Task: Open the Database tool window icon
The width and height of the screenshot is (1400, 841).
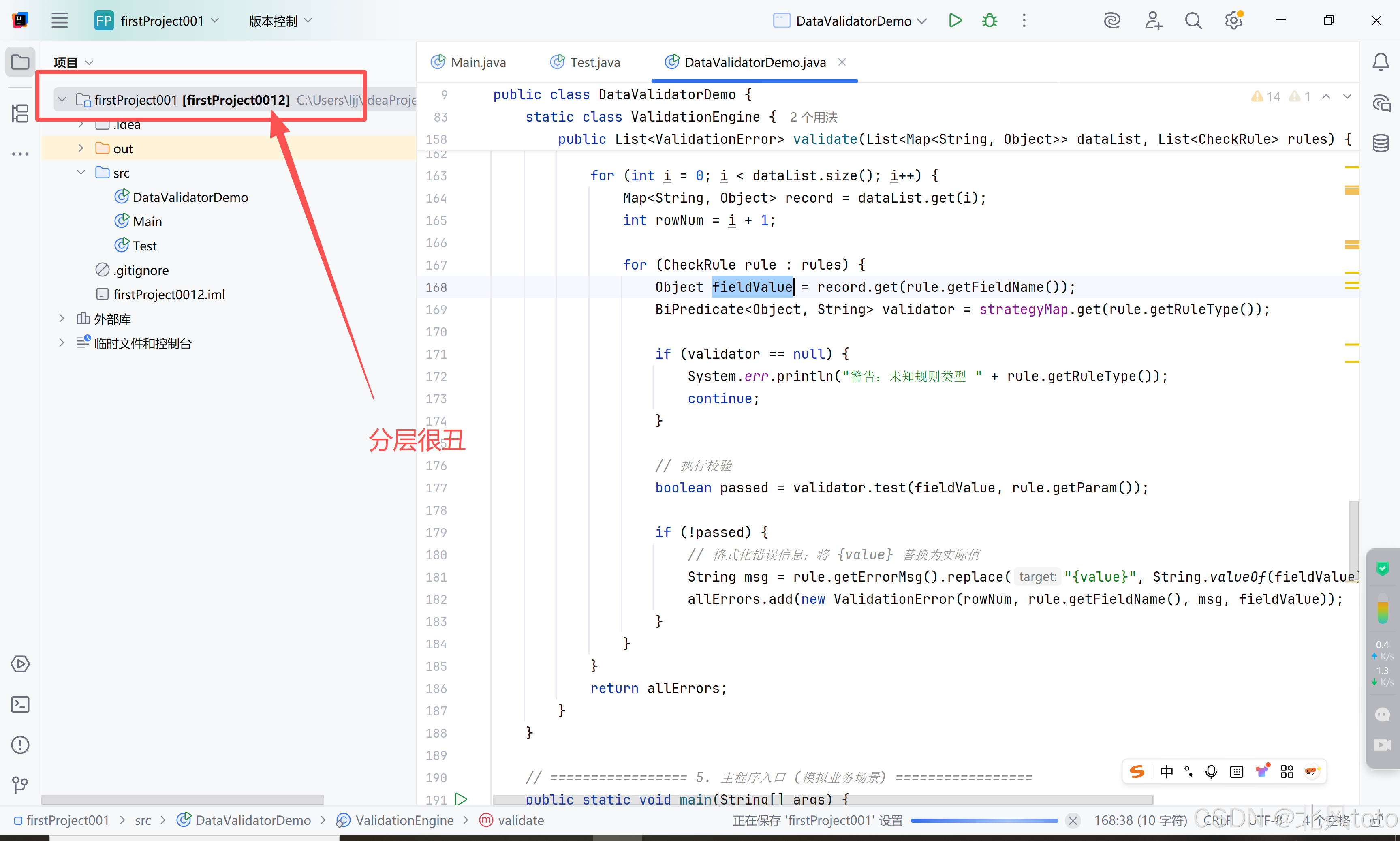Action: (x=1381, y=143)
